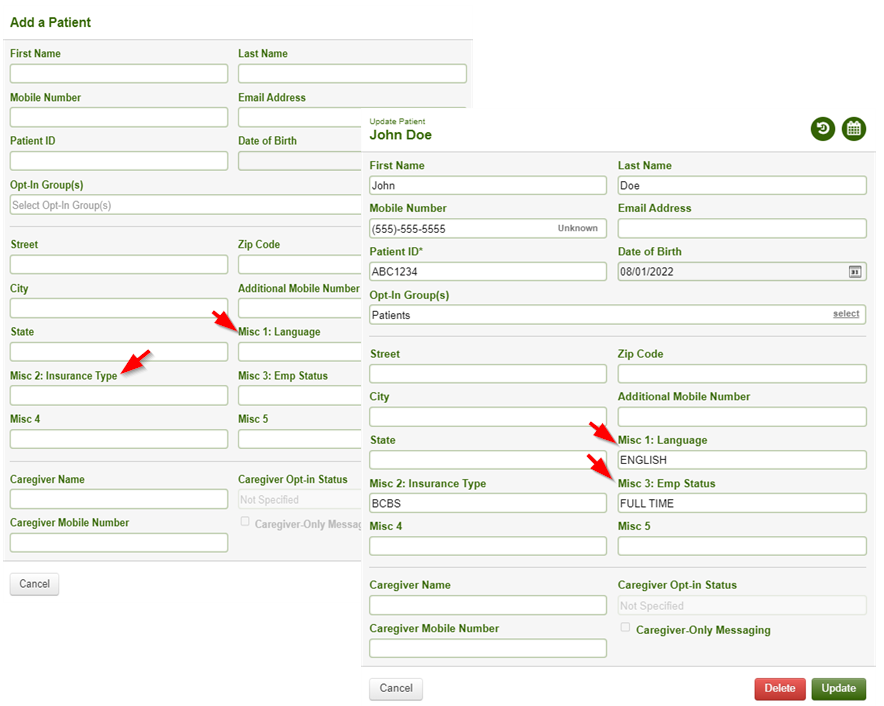The width and height of the screenshot is (884, 706).
Task: Click the green Update button
Action: 838,689
